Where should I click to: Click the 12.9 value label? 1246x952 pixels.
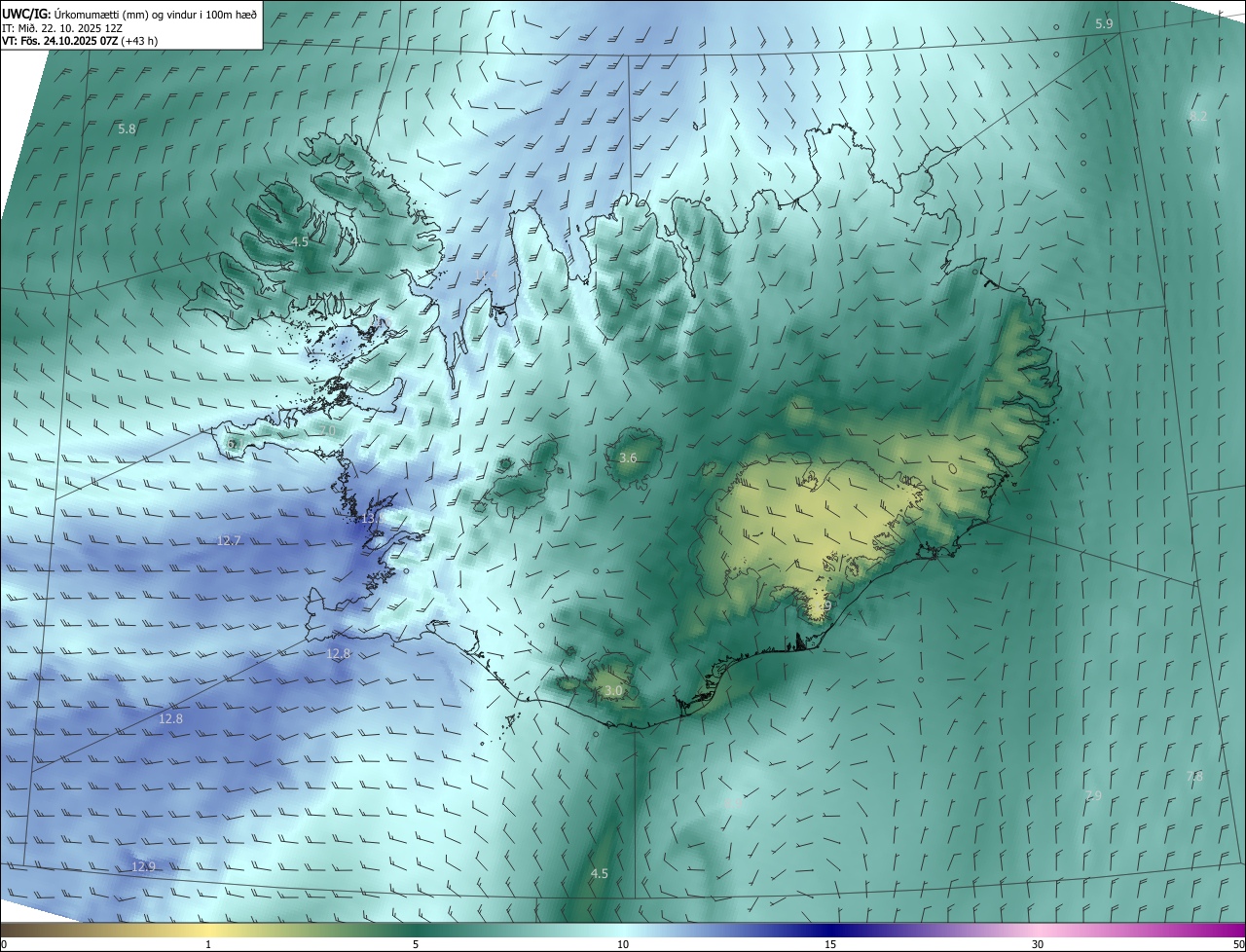click(x=143, y=866)
